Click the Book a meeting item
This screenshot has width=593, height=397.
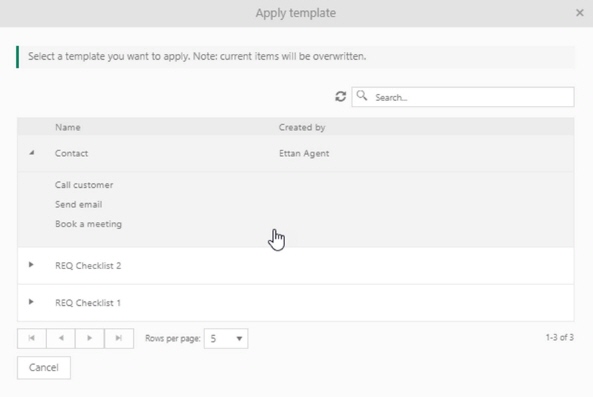click(88, 224)
